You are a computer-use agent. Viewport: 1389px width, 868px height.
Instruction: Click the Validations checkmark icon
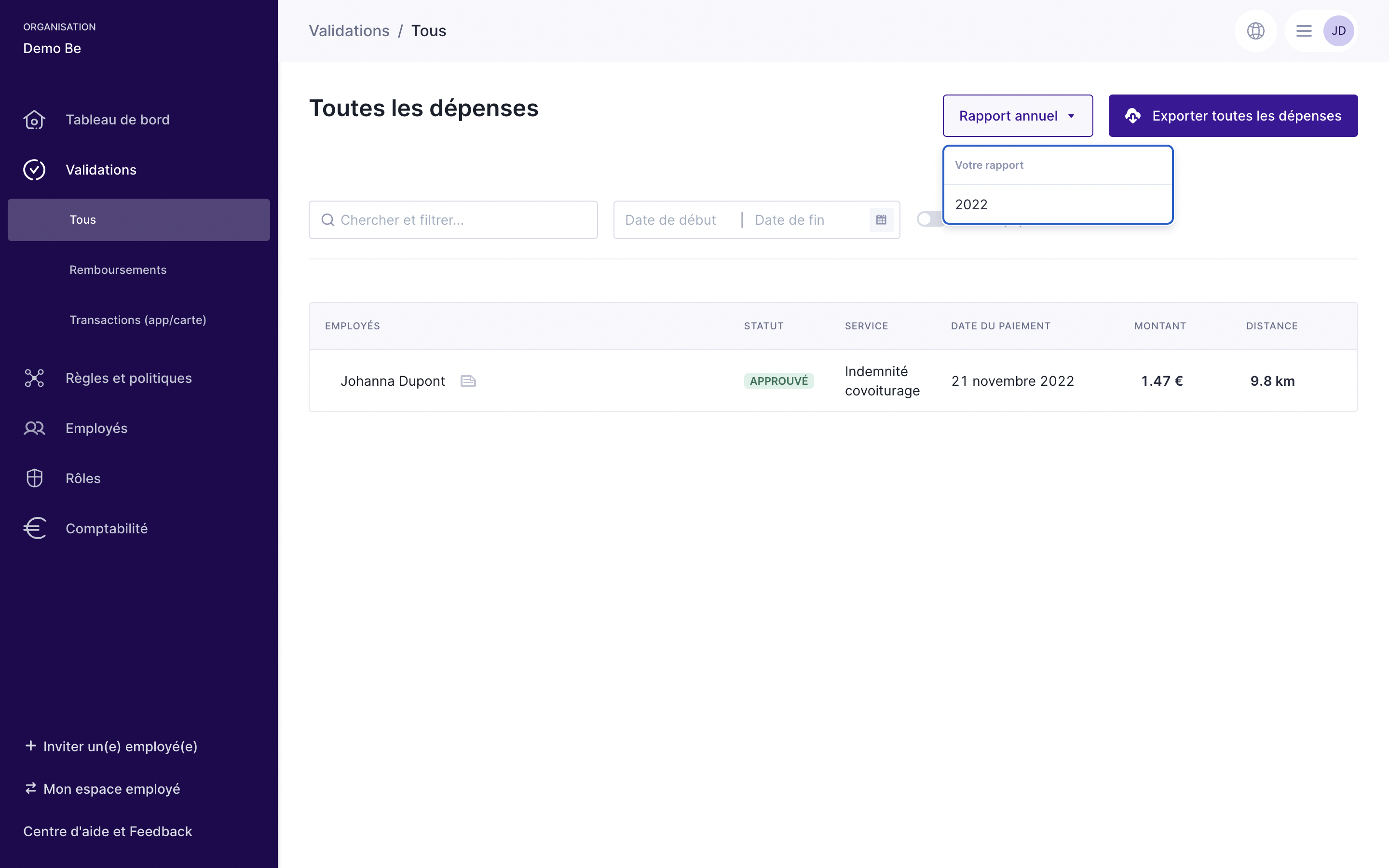coord(34,170)
